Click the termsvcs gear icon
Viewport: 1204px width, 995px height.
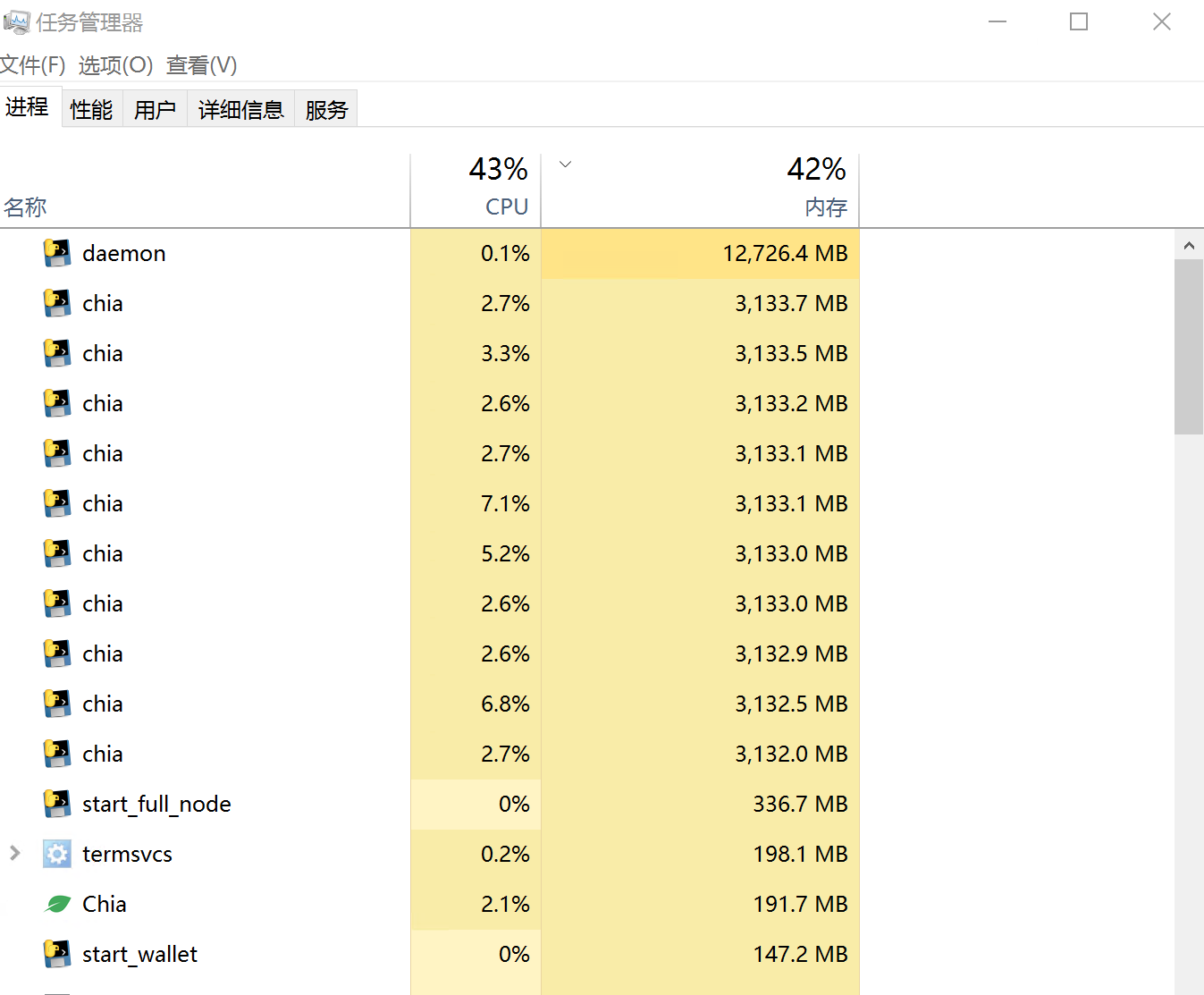point(57,855)
